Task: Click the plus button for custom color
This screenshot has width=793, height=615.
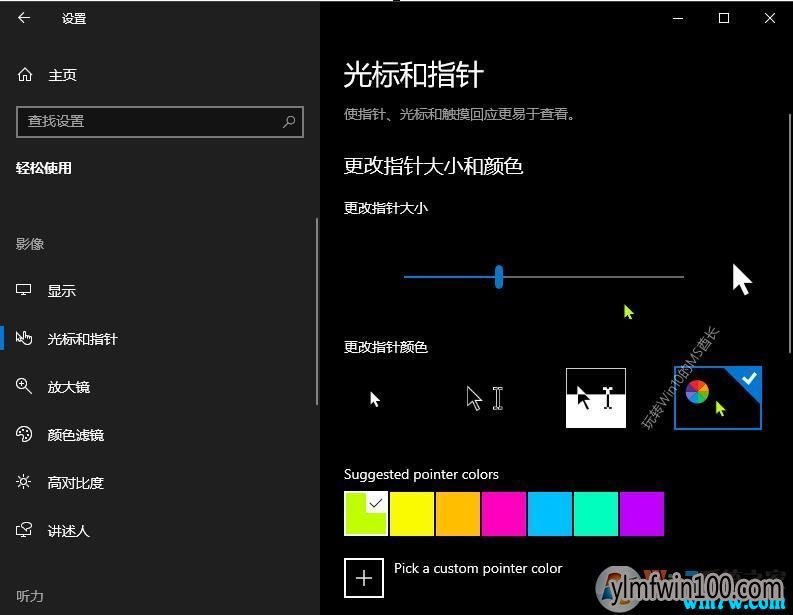Action: [364, 578]
